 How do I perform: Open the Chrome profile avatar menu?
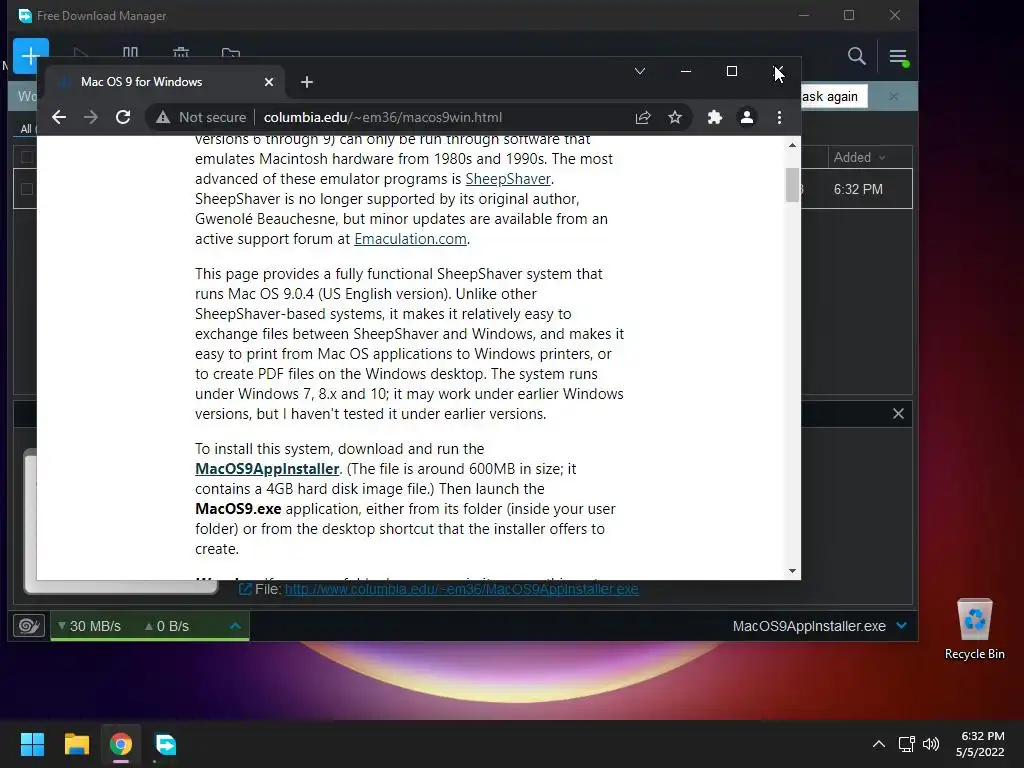point(746,118)
